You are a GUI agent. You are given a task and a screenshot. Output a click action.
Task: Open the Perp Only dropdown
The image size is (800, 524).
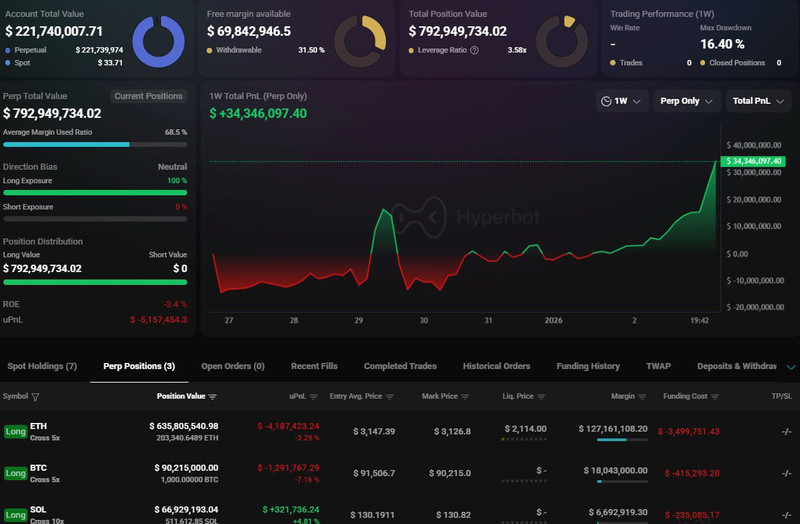688,101
